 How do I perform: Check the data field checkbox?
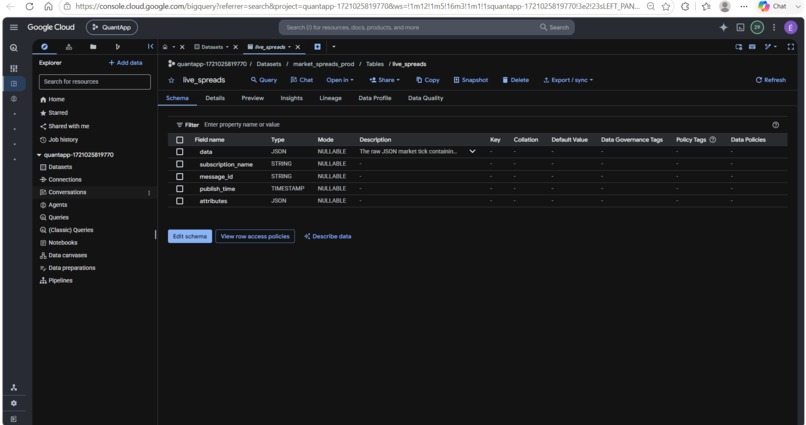point(179,152)
